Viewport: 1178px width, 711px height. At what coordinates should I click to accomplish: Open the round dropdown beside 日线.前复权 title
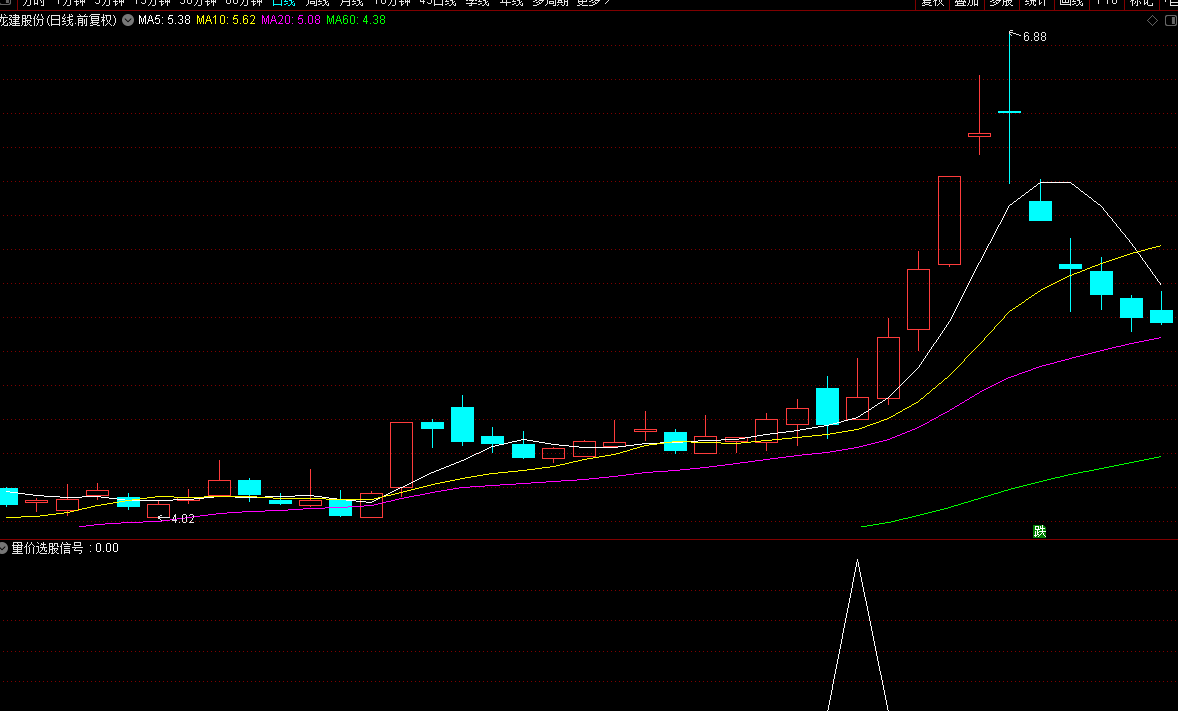128,20
